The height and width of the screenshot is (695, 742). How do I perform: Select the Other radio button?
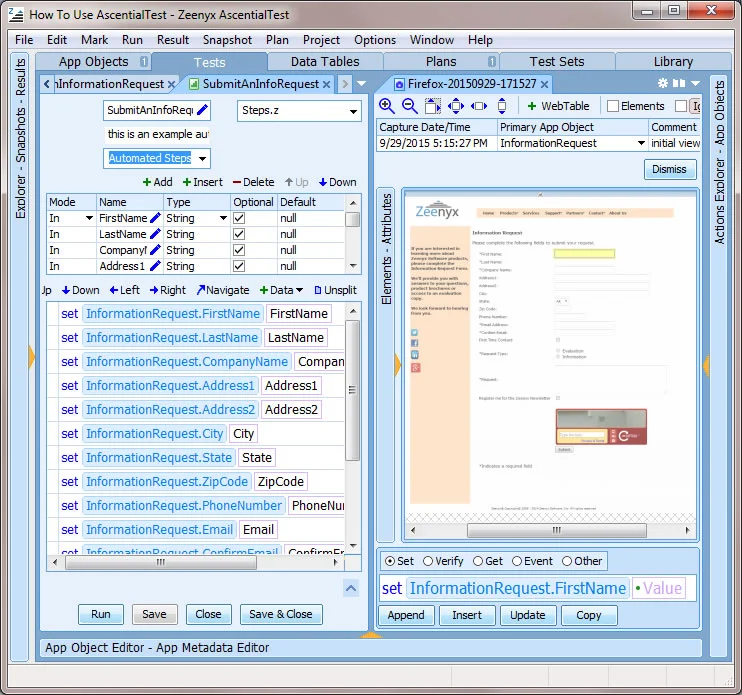click(567, 561)
